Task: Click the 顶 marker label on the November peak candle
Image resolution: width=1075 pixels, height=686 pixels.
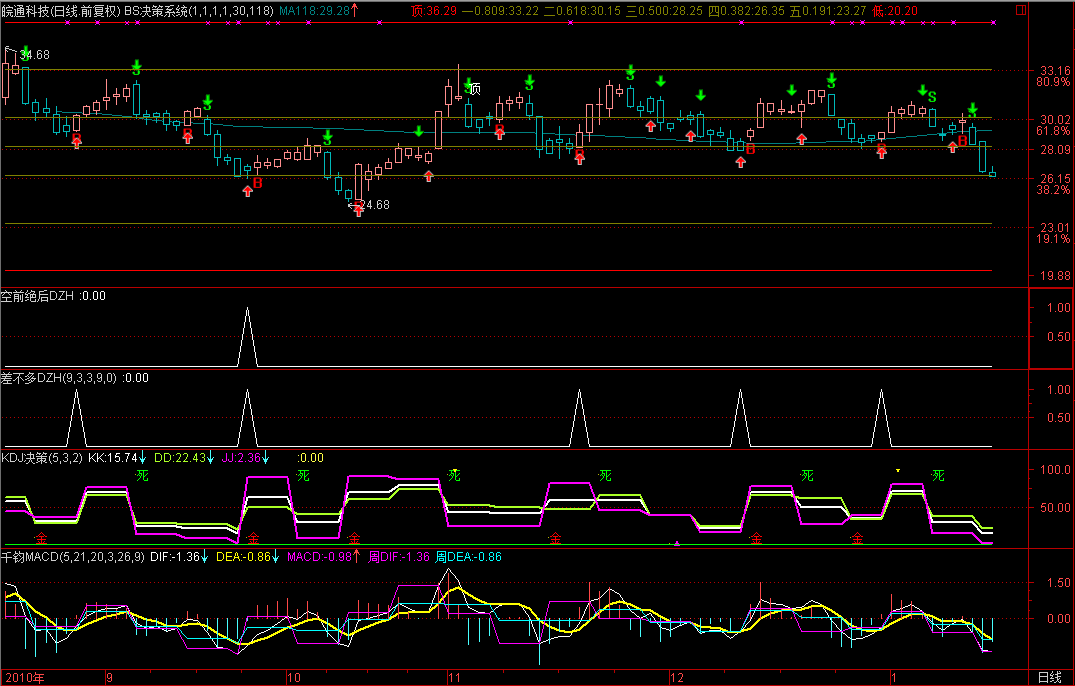Action: tap(474, 89)
